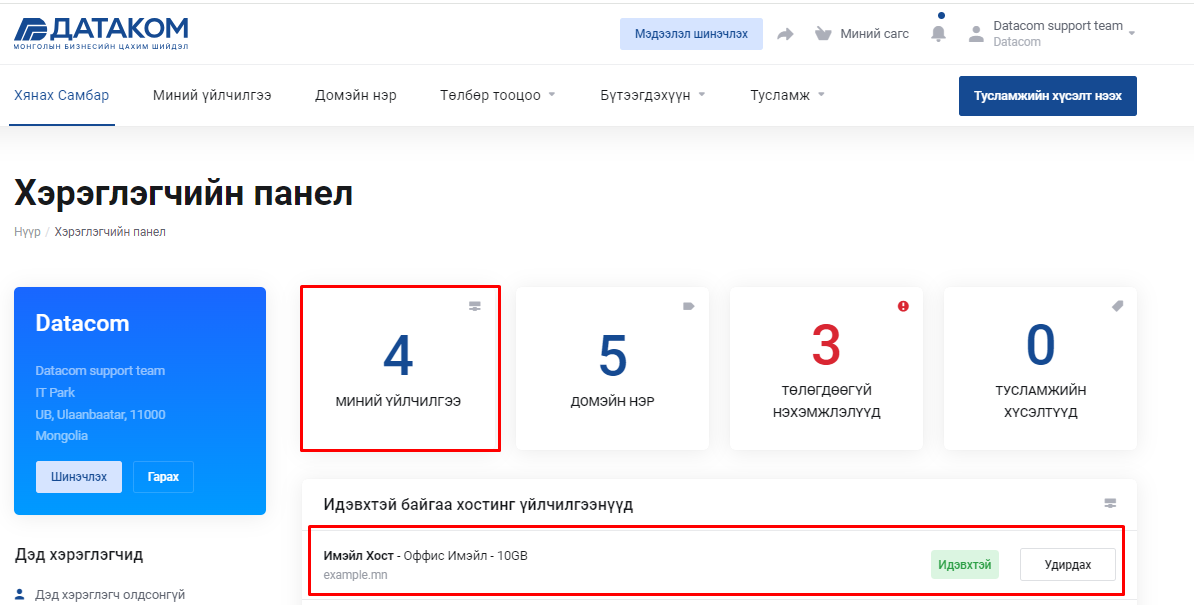Click the ticket icon in the Тусламжийн хүсэлтүүд card
Viewport: 1194px width, 605px height.
click(x=1117, y=306)
